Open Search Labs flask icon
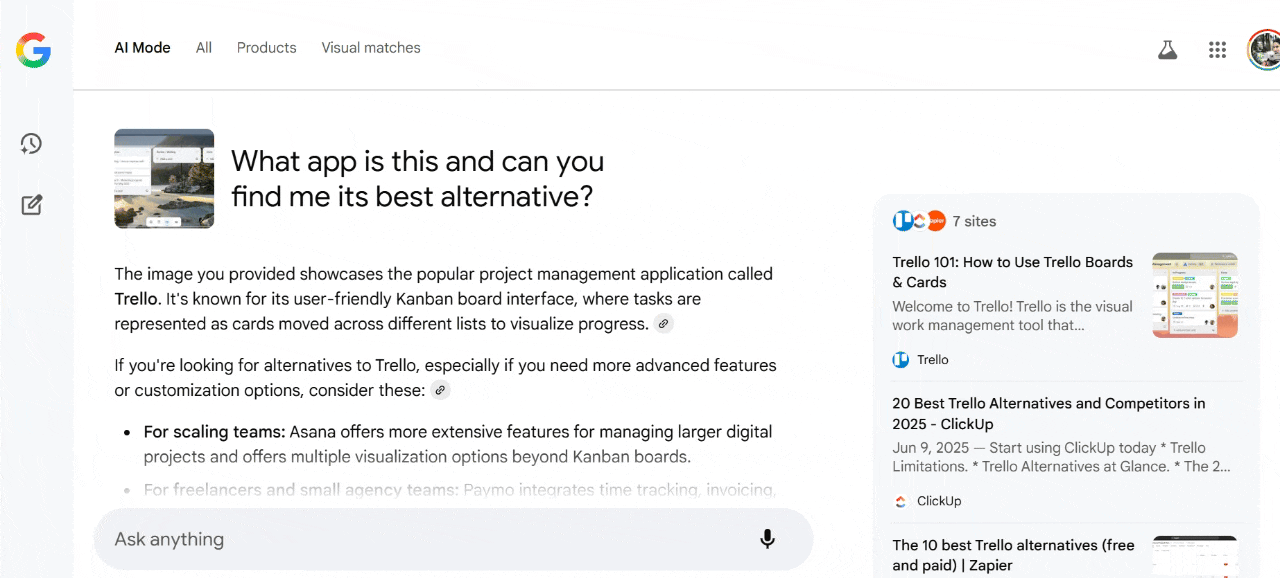 [1167, 49]
